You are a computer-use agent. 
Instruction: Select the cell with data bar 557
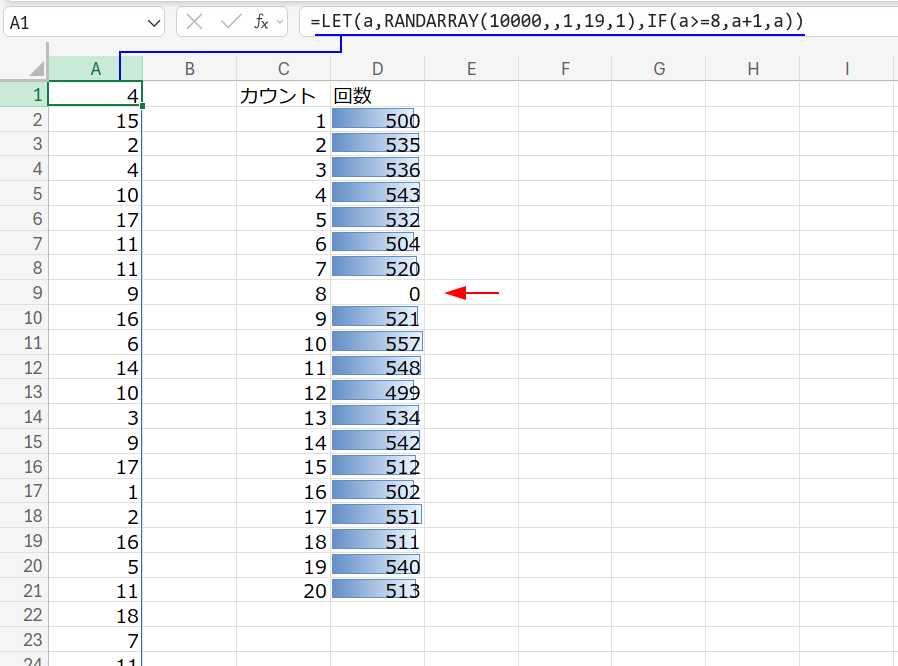click(377, 343)
